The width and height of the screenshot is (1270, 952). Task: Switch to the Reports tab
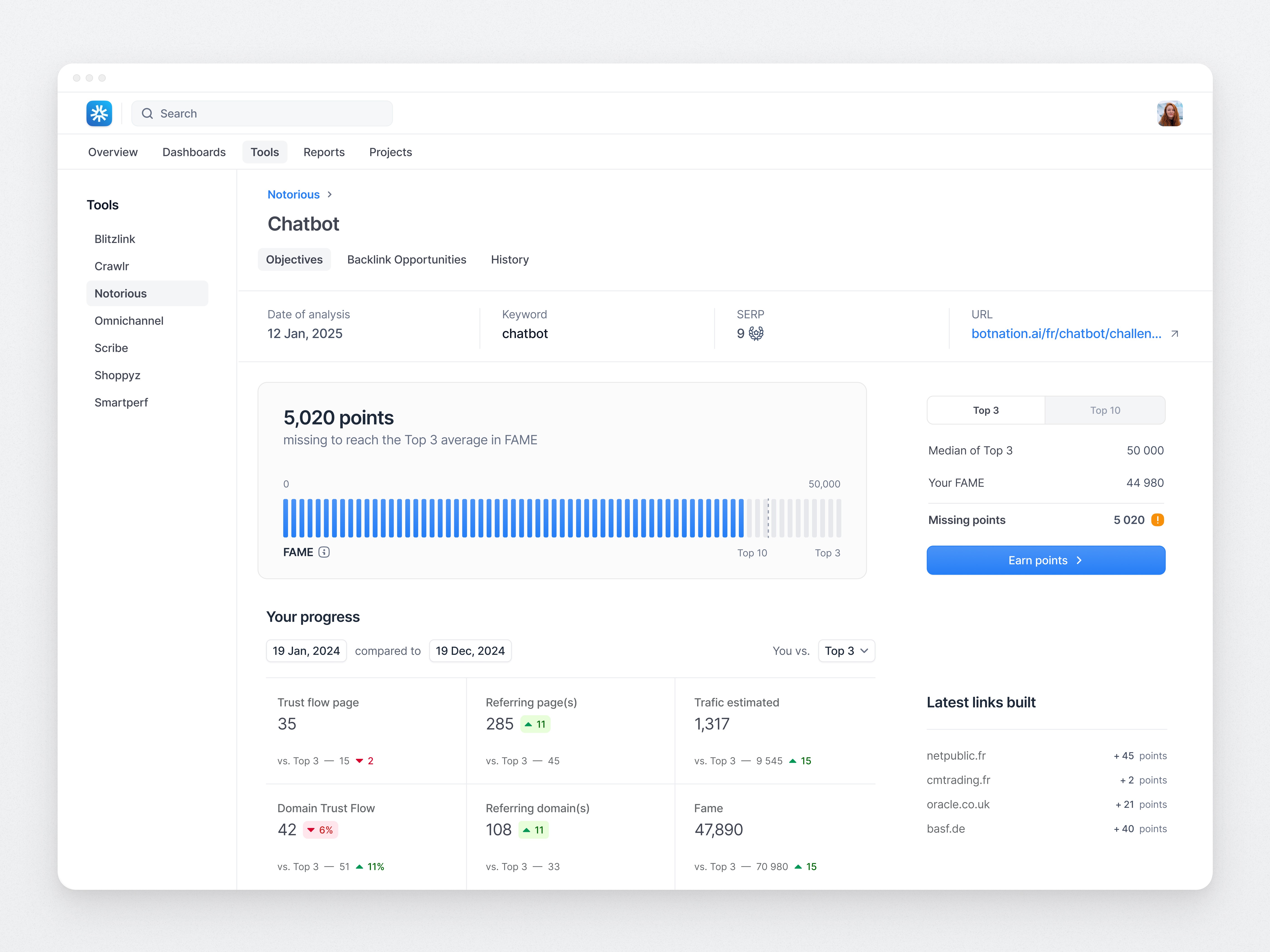click(324, 152)
